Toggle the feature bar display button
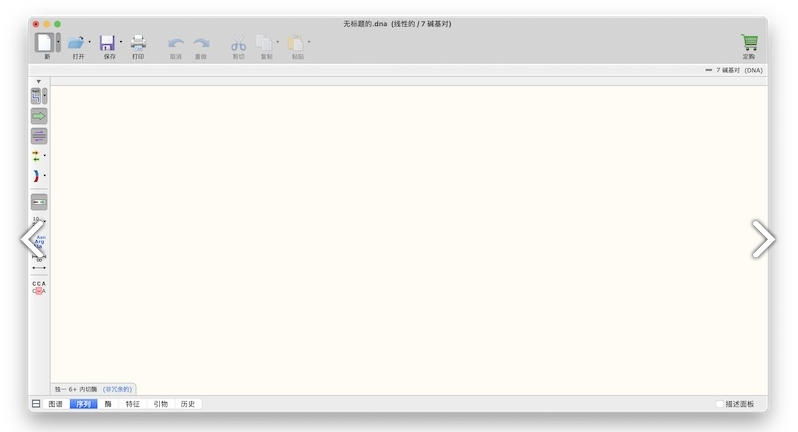798x432 pixels. pos(39,202)
